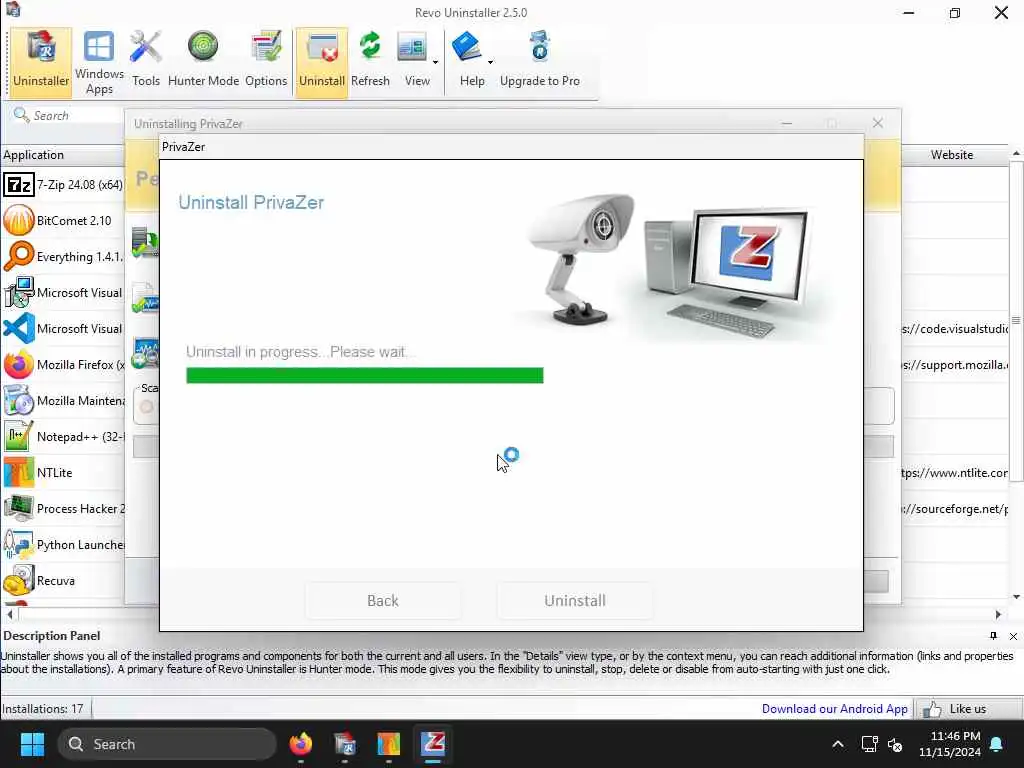
Task: Click Upgrade to Pro
Action: click(539, 60)
